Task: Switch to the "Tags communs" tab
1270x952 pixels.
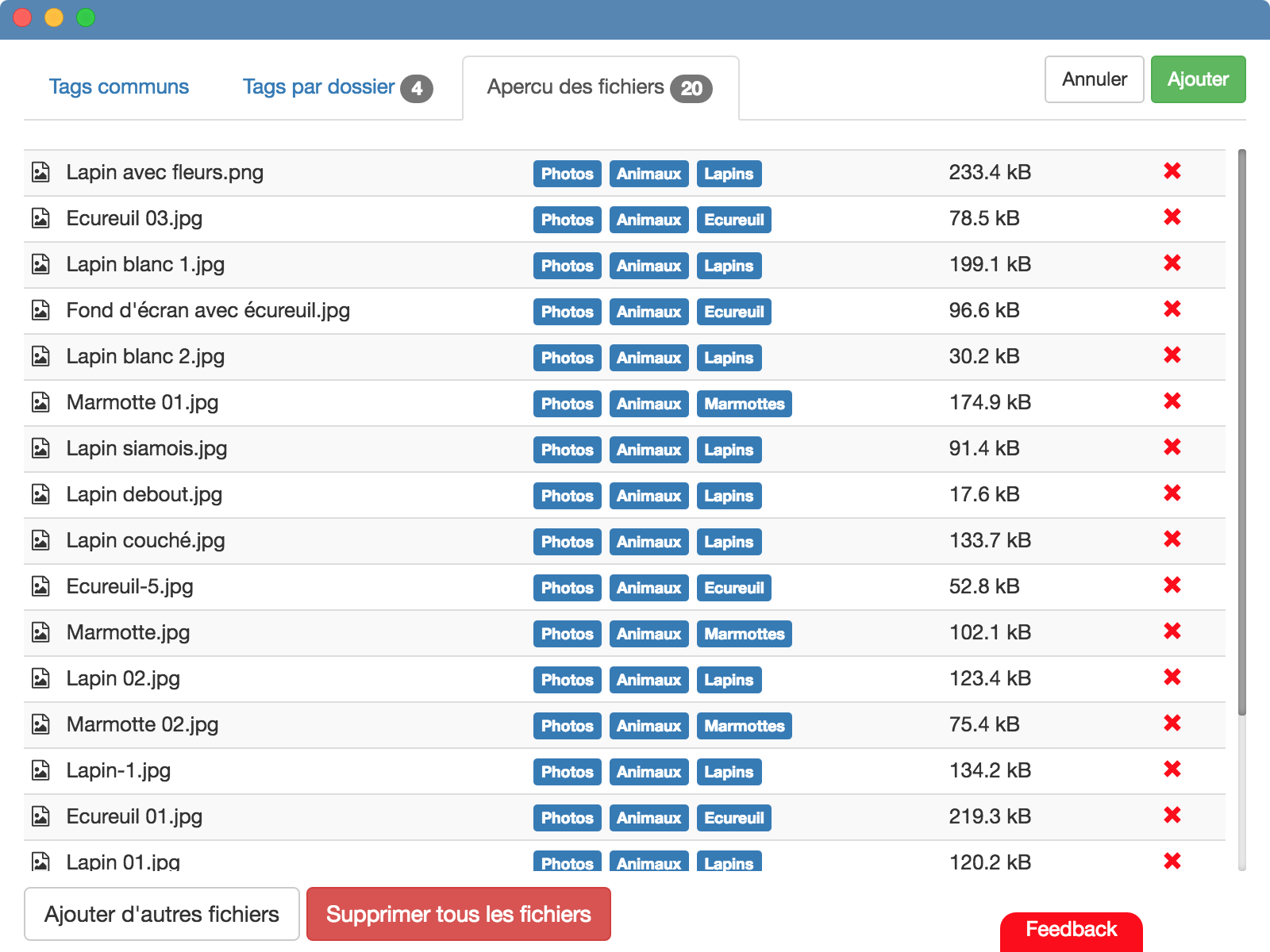Action: [x=119, y=87]
